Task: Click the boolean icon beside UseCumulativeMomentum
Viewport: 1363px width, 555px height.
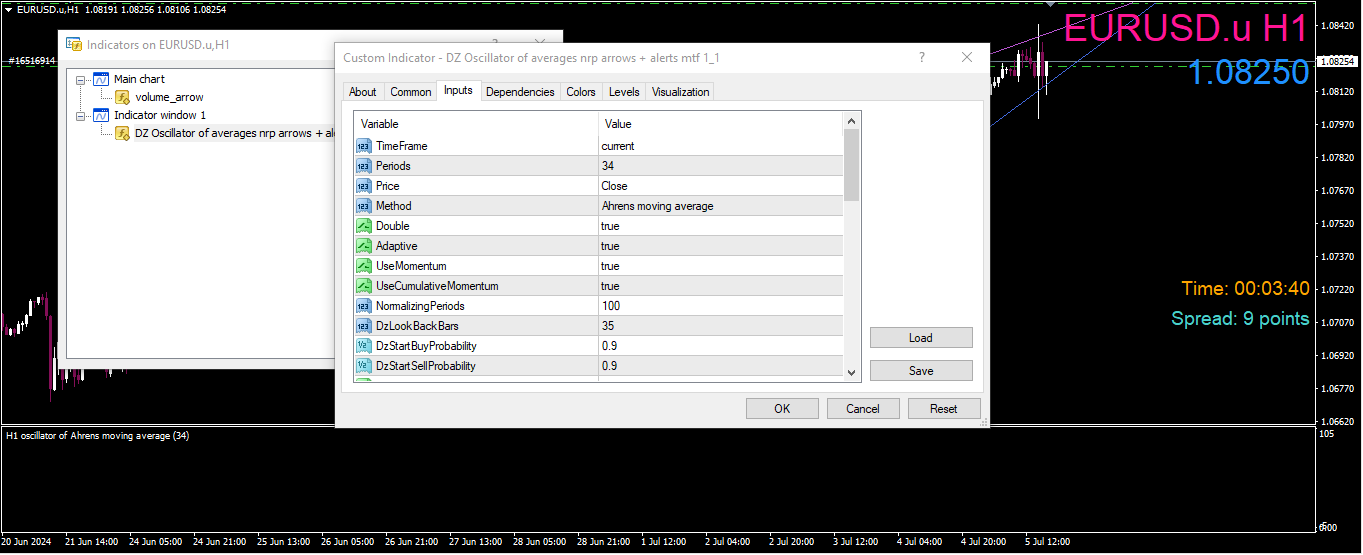Action: coord(364,286)
